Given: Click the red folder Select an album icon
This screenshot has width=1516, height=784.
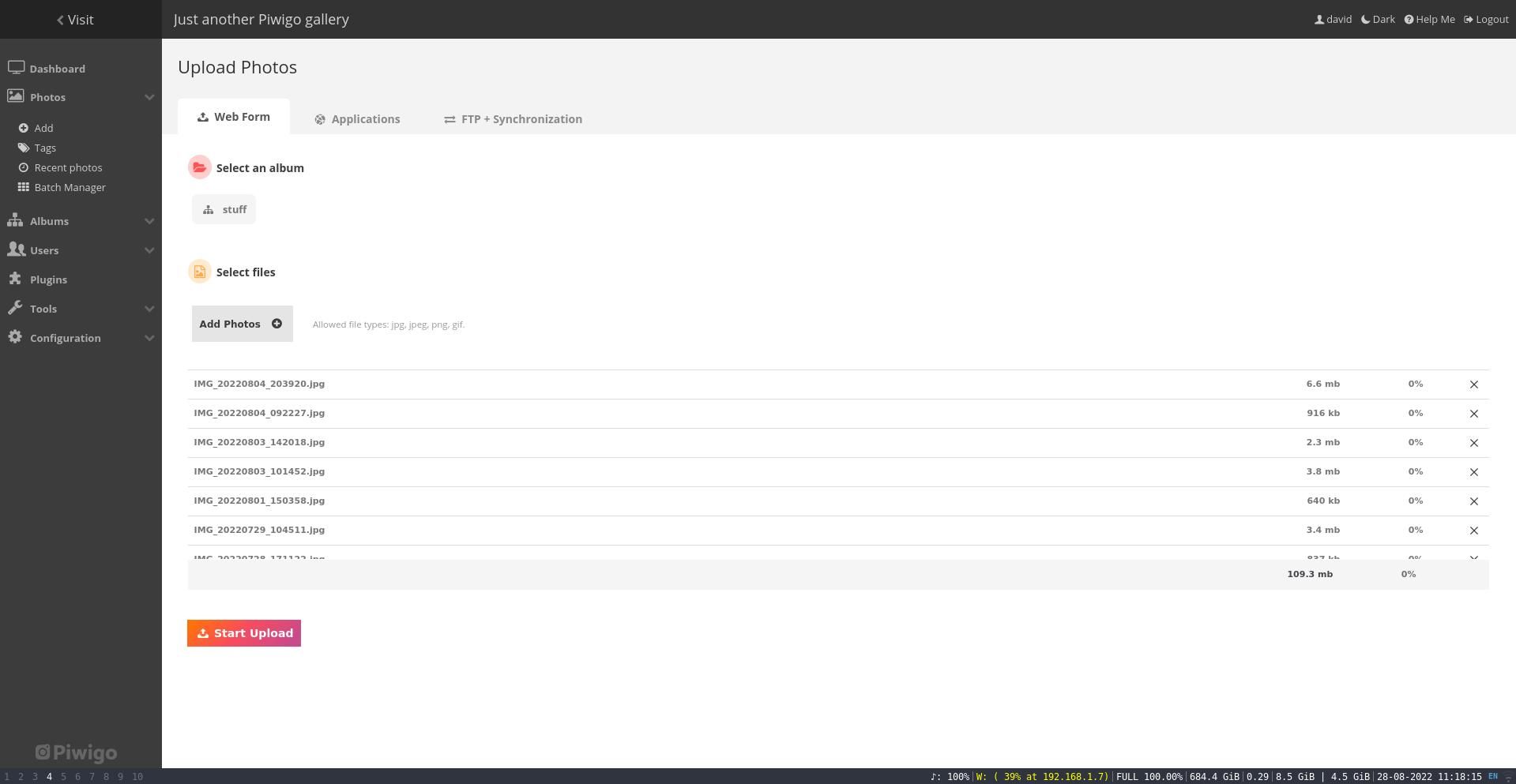Looking at the screenshot, I should 200,167.
